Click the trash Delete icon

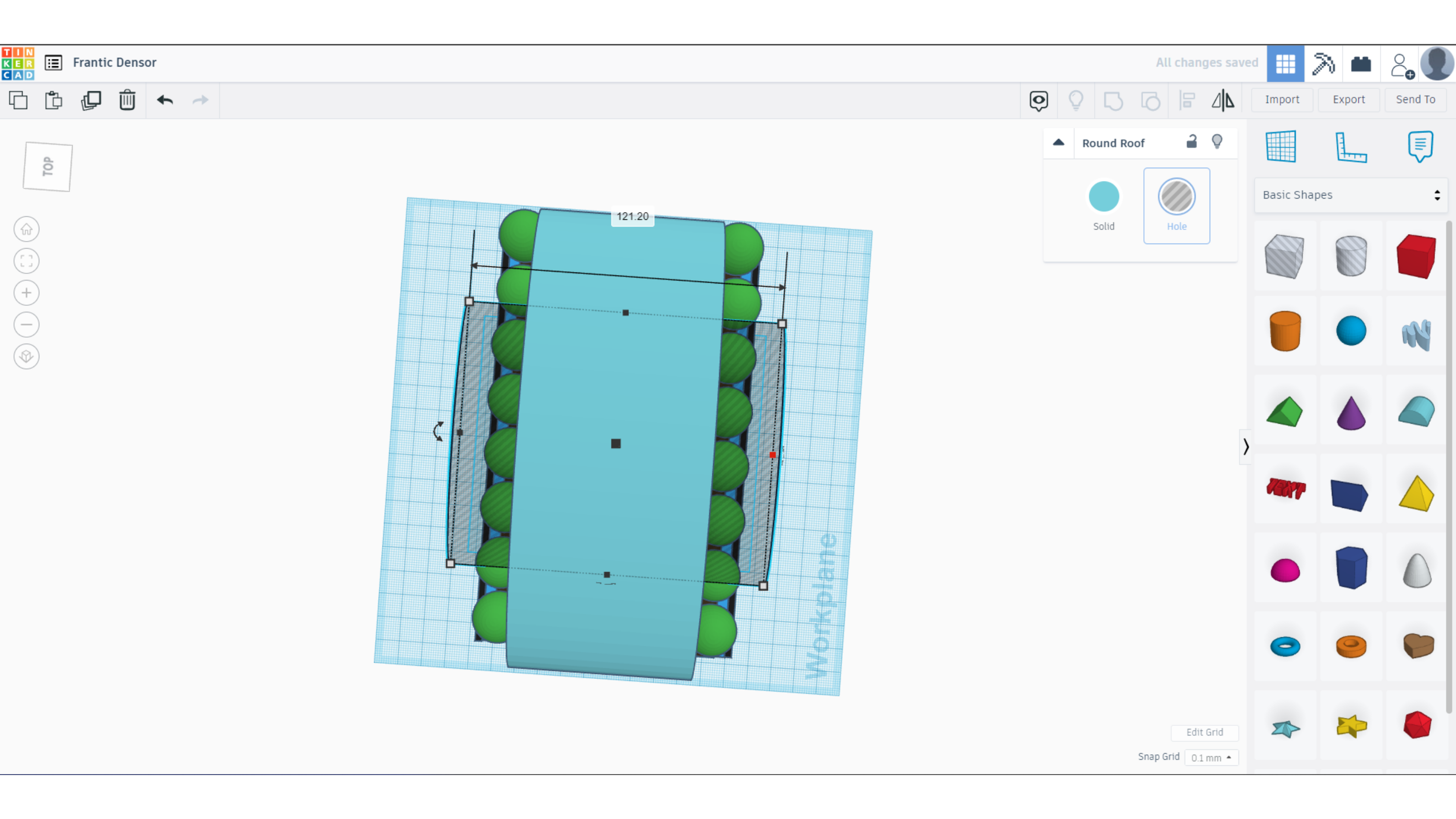127,100
